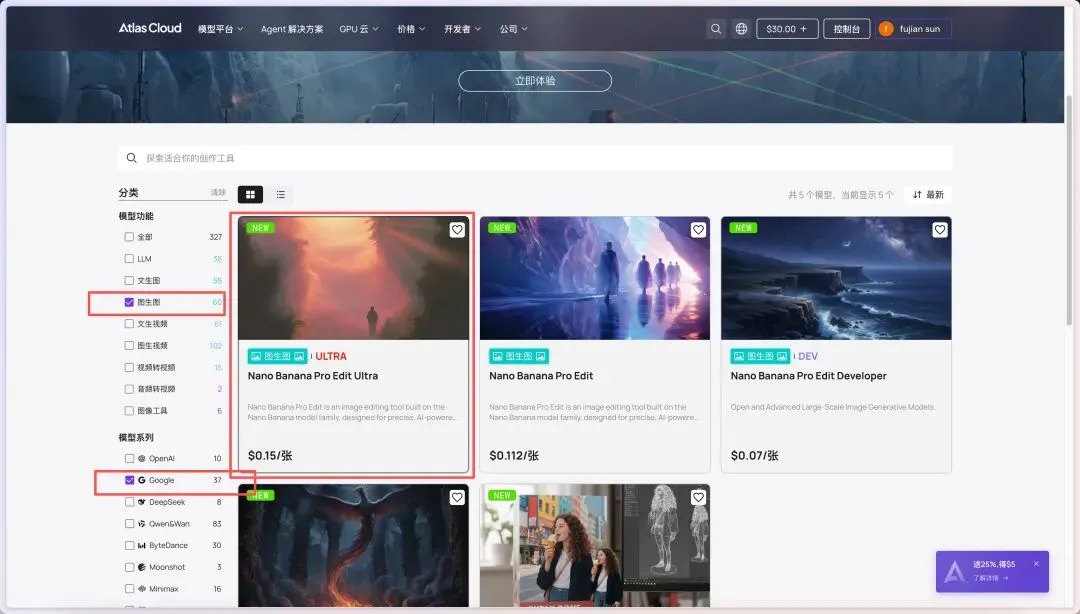
Task: Open the language globe icon
Action: tap(741, 29)
